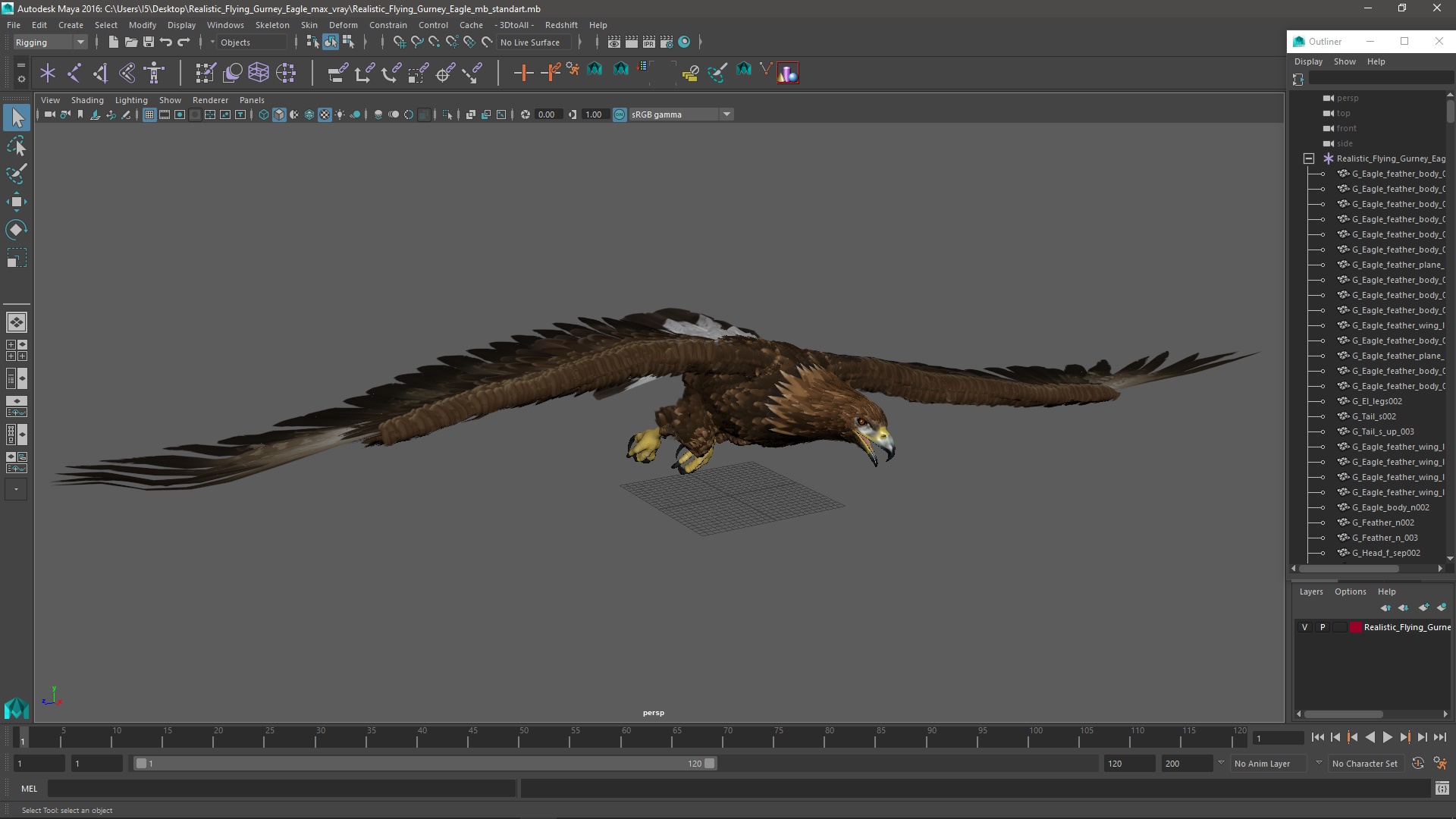
Task: Toggle select by hierarchy mode
Action: click(x=312, y=42)
